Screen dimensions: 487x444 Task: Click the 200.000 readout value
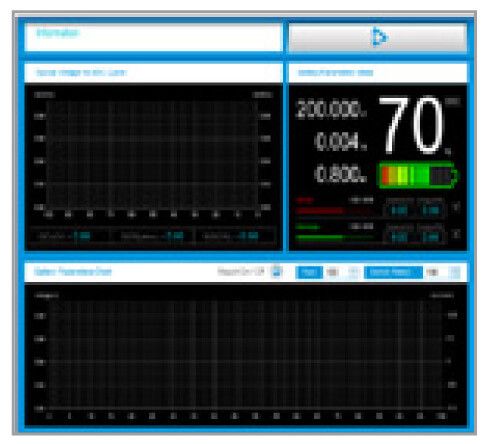pyautogui.click(x=331, y=109)
